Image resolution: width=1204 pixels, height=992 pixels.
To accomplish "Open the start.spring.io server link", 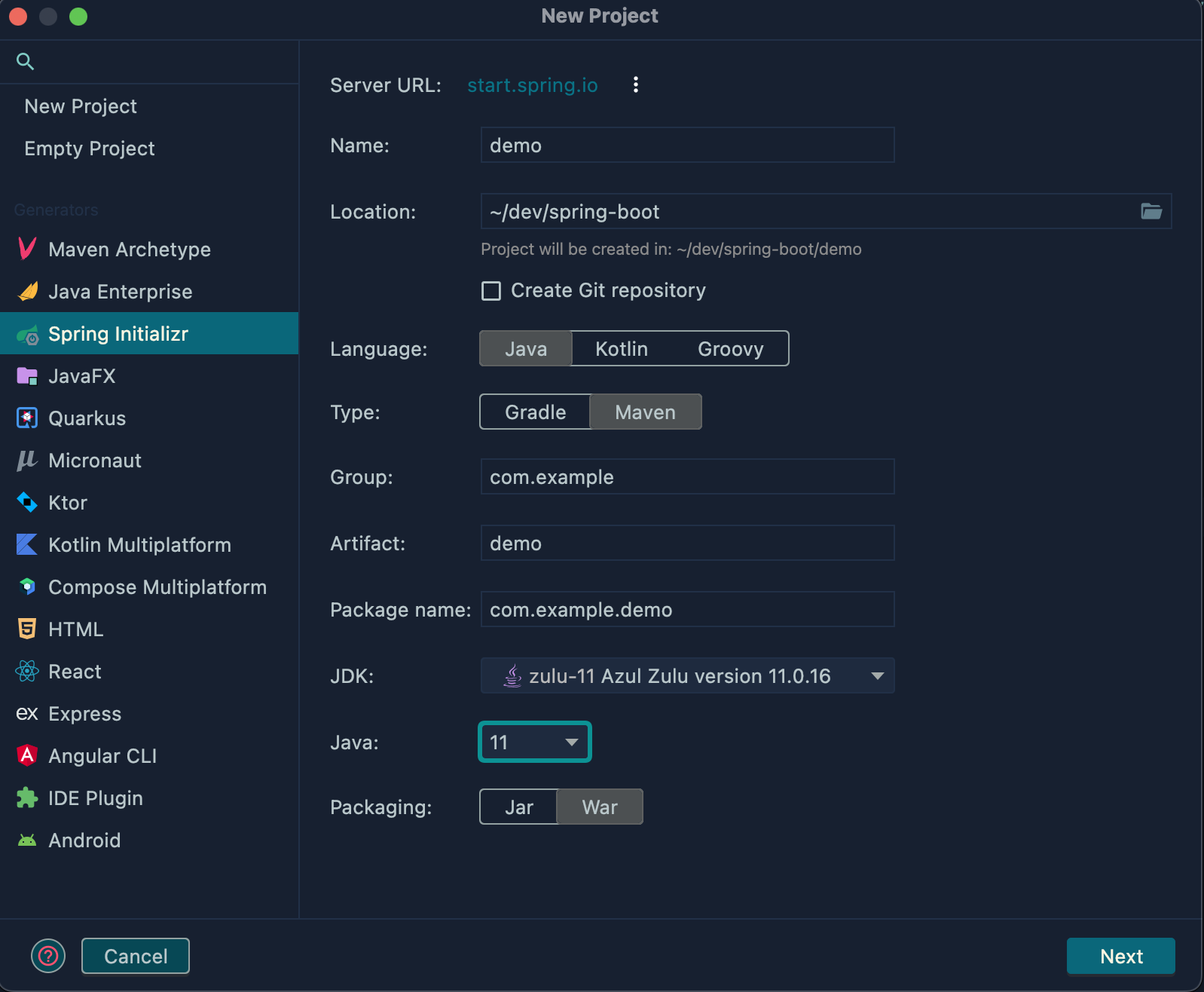I will 532,85.
